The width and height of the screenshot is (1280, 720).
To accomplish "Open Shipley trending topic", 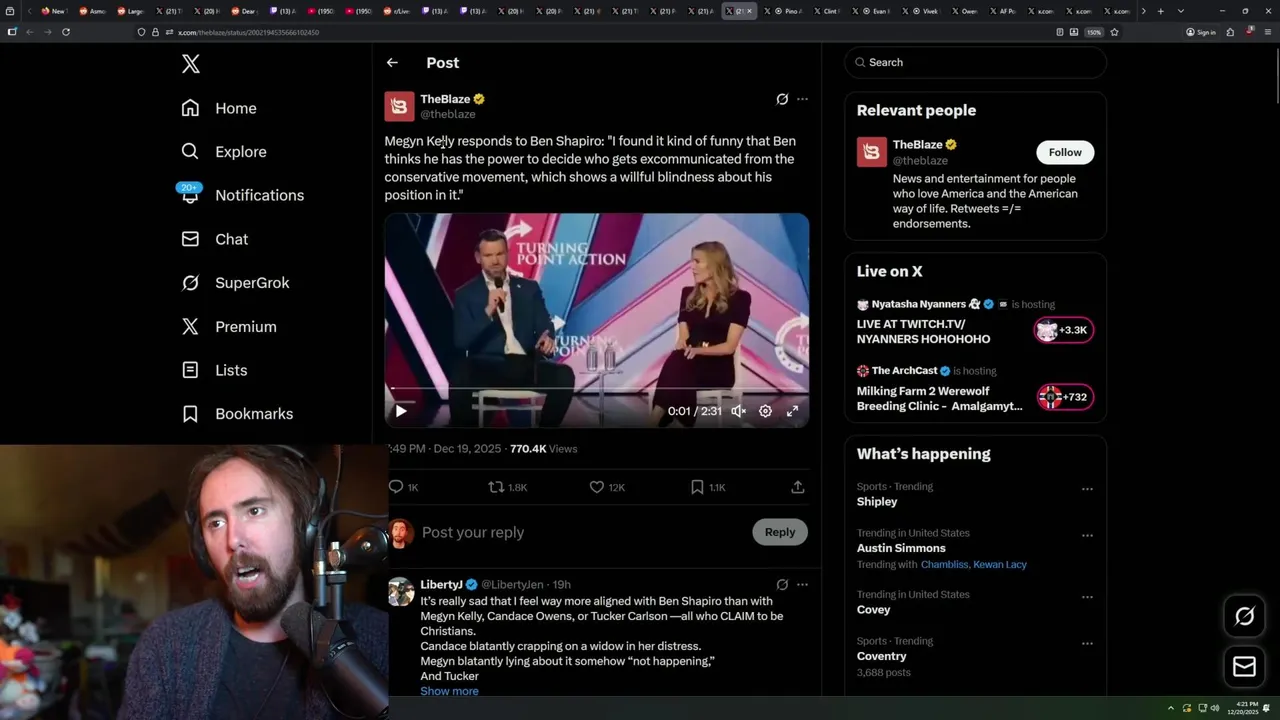I will click(877, 502).
